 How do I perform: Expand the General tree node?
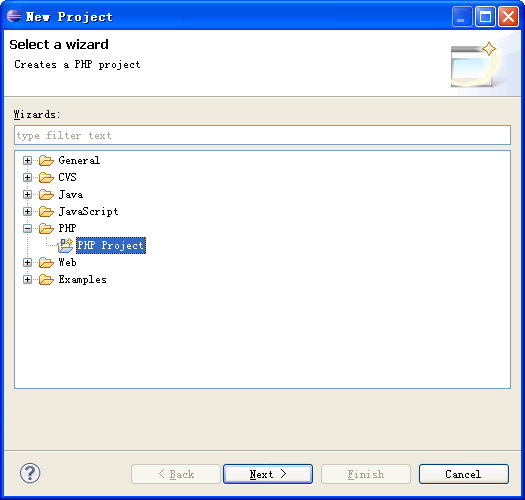pyautogui.click(x=27, y=161)
